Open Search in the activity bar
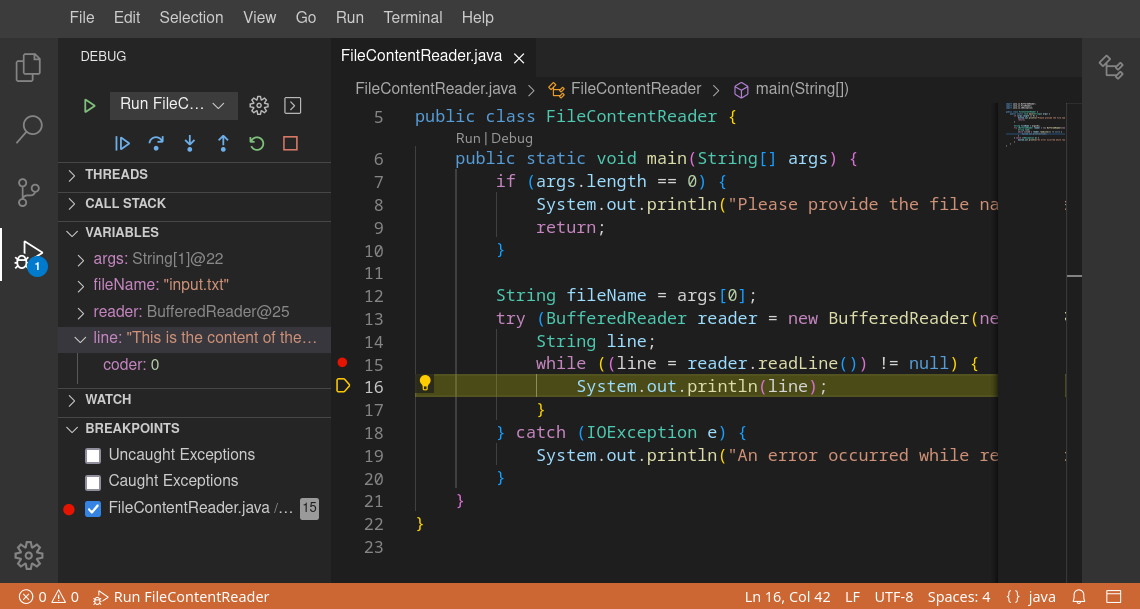This screenshot has height=609, width=1140. click(28, 130)
